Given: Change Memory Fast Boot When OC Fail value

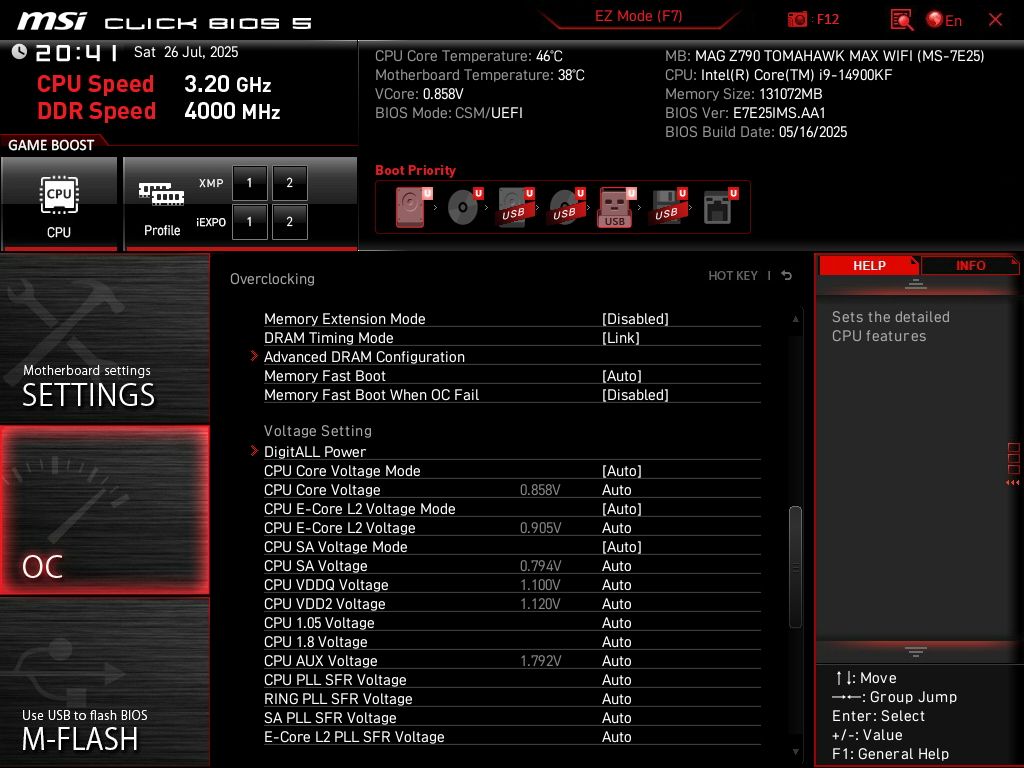Looking at the screenshot, I should click(635, 394).
